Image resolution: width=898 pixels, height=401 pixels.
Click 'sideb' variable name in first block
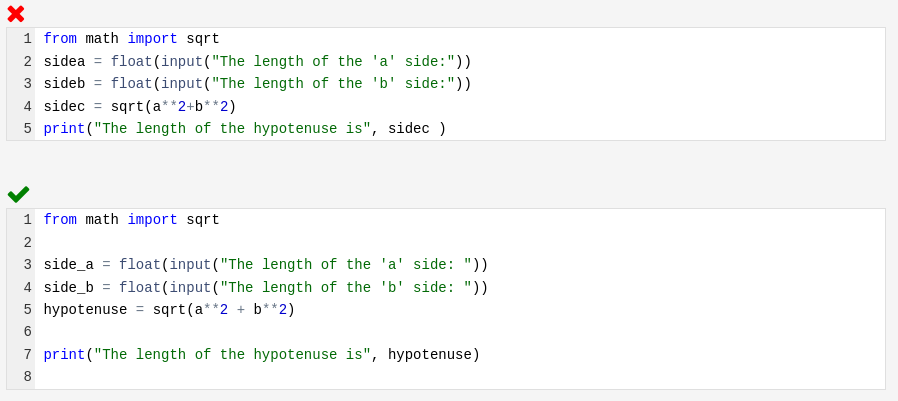click(64, 84)
